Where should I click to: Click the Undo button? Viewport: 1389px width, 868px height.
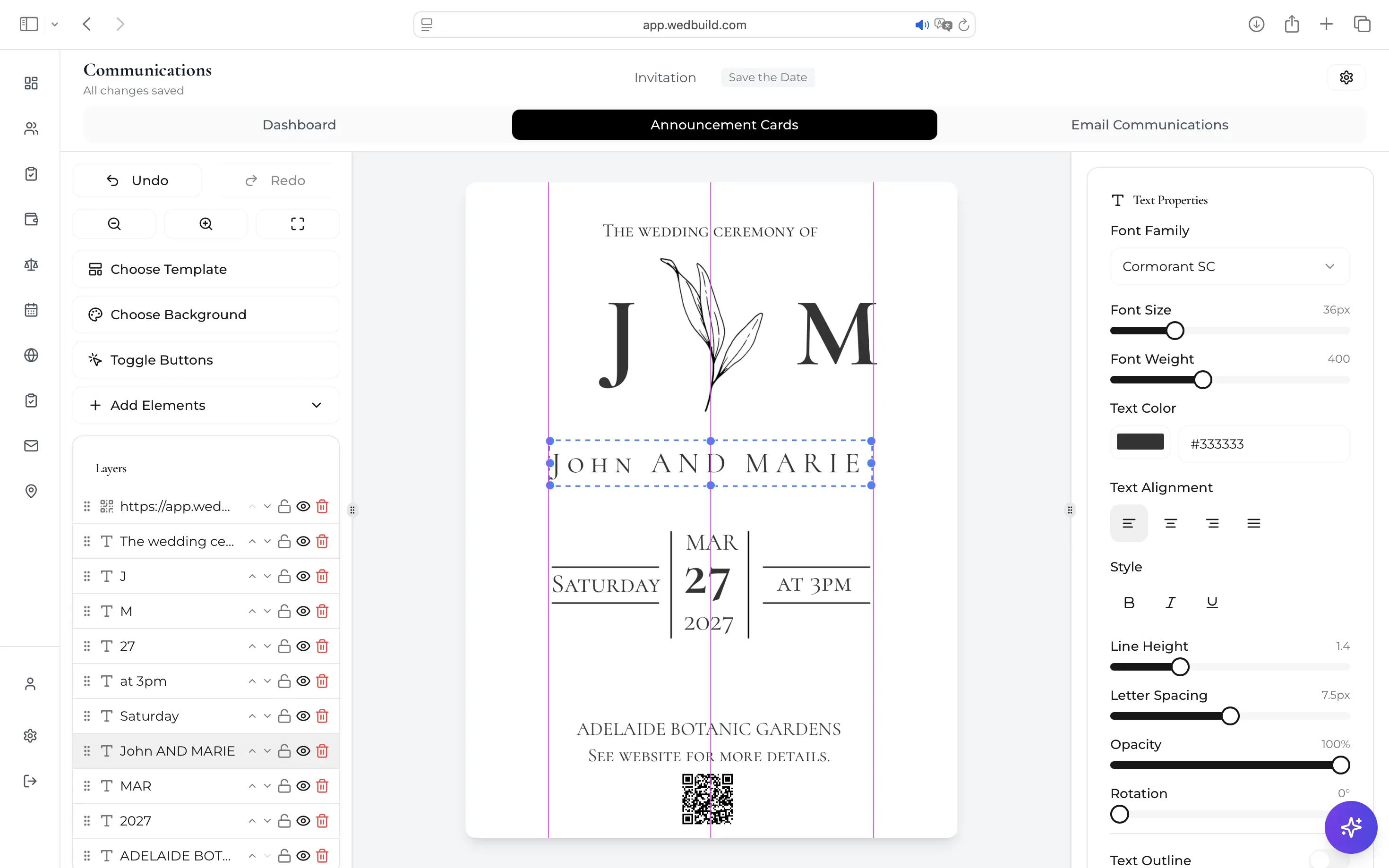137,181
